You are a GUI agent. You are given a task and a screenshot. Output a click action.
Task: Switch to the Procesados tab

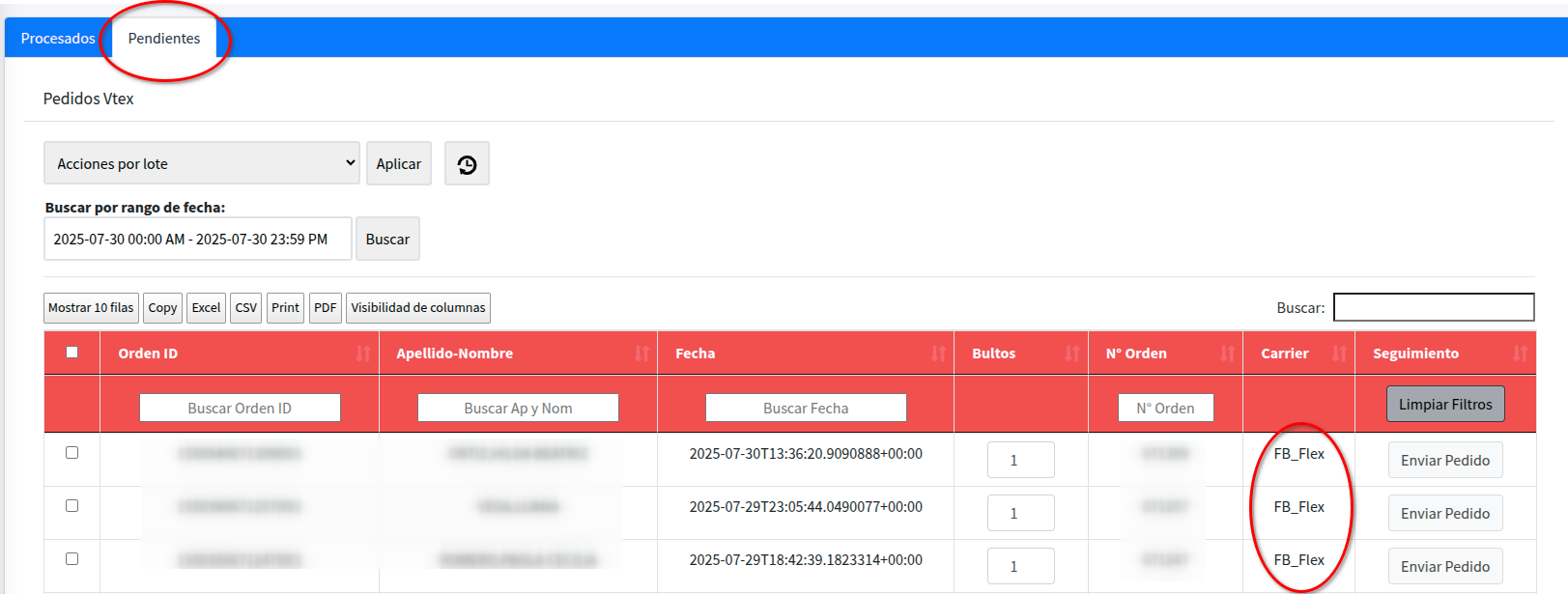(58, 39)
